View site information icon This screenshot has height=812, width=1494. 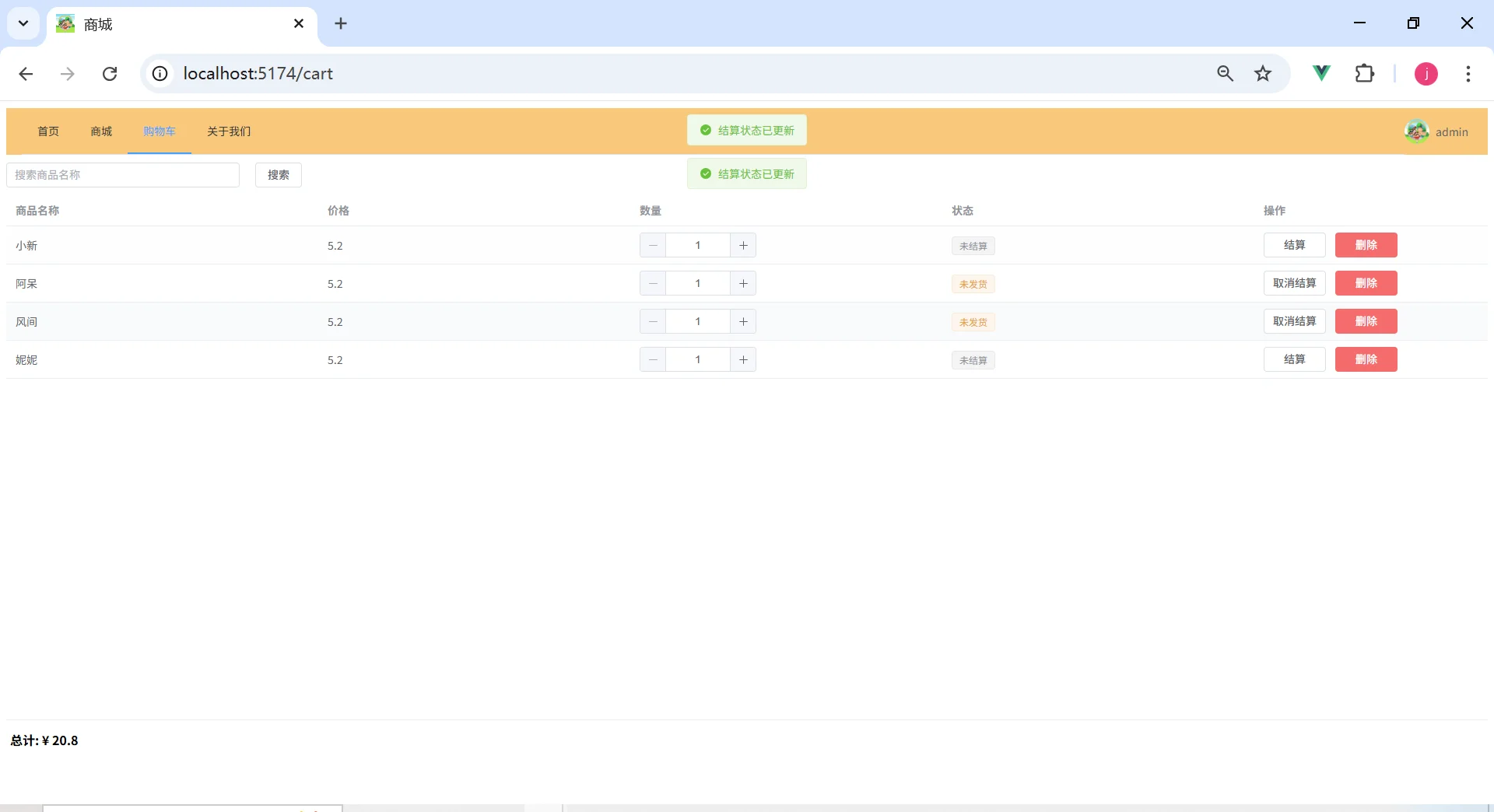[x=160, y=74]
